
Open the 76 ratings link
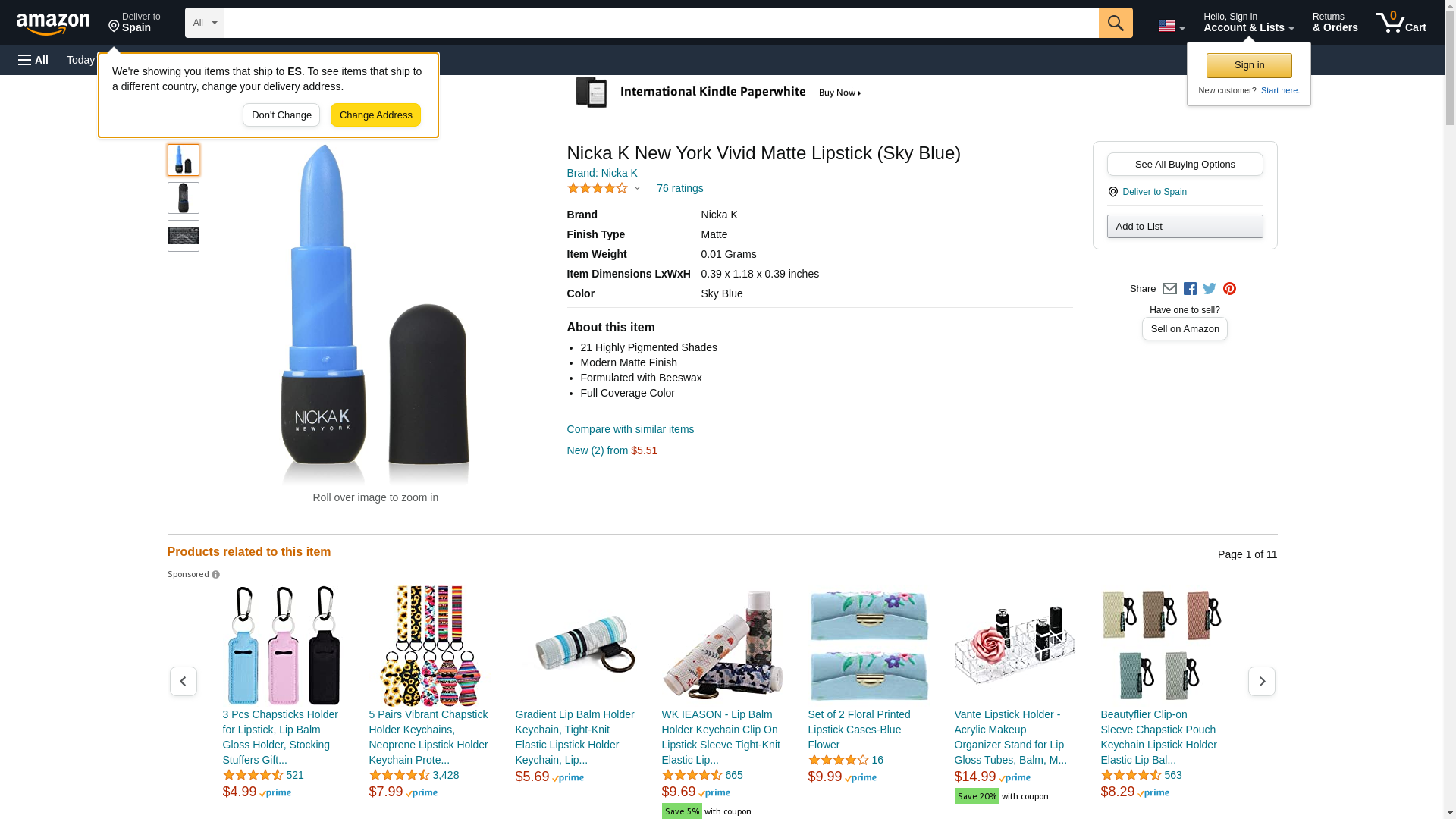tap(679, 188)
